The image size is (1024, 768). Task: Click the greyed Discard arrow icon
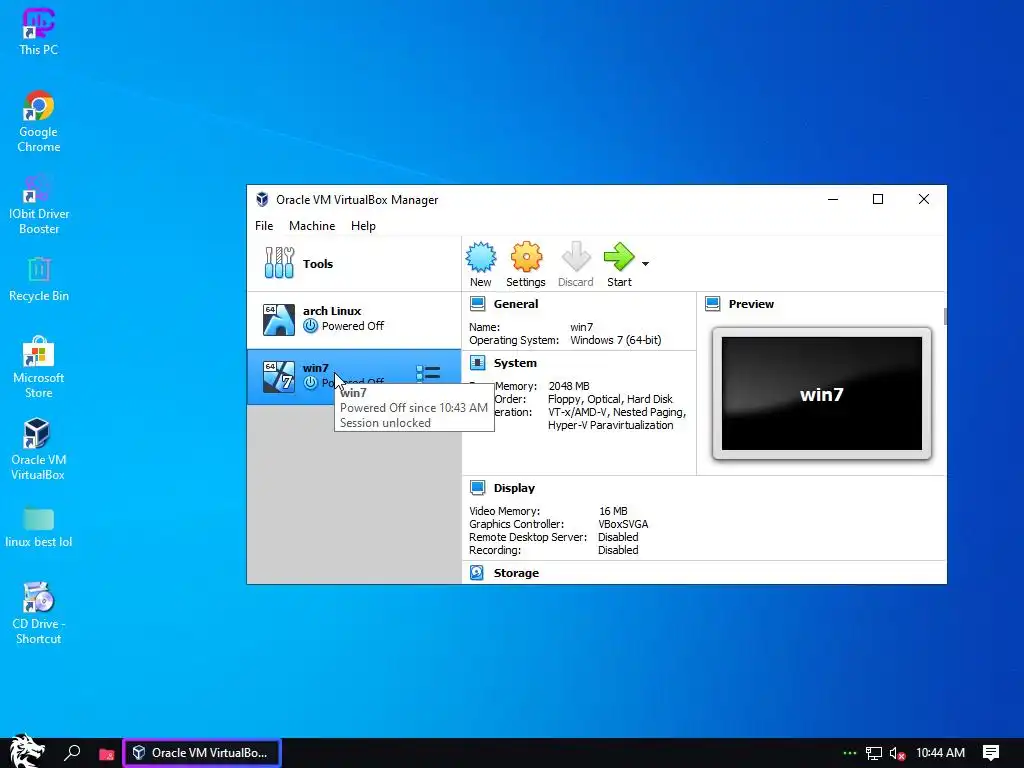click(x=576, y=257)
